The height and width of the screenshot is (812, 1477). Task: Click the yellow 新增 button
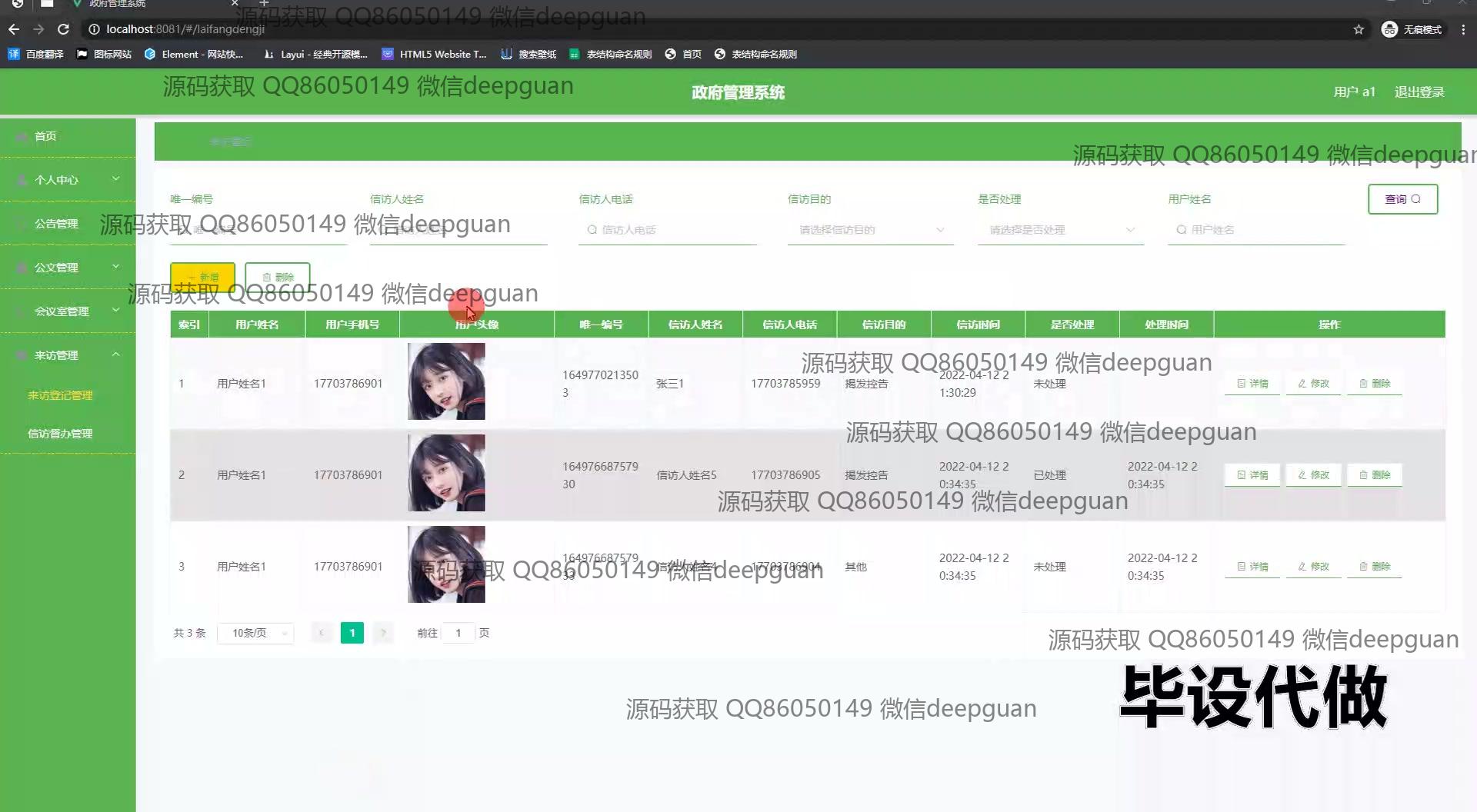pyautogui.click(x=202, y=277)
